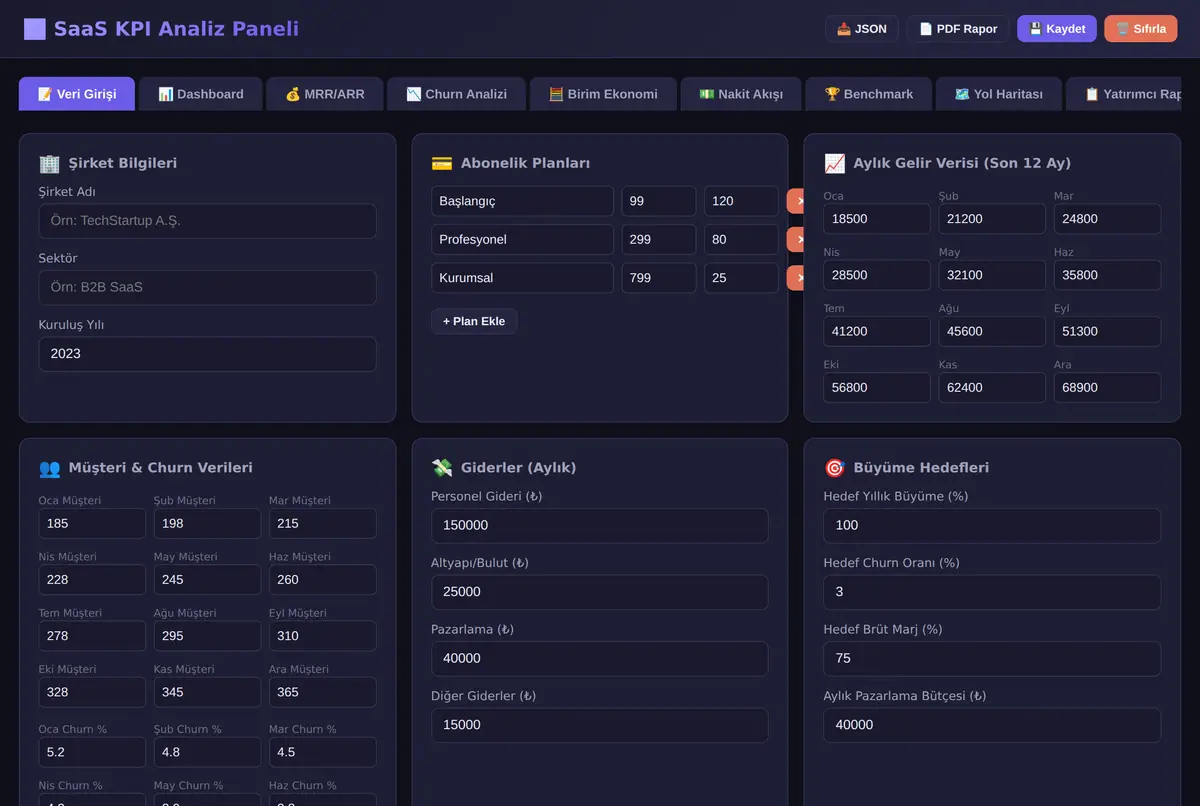1200x806 pixels.
Task: Click the Profesyonel plan price field showing 299
Action: point(658,240)
